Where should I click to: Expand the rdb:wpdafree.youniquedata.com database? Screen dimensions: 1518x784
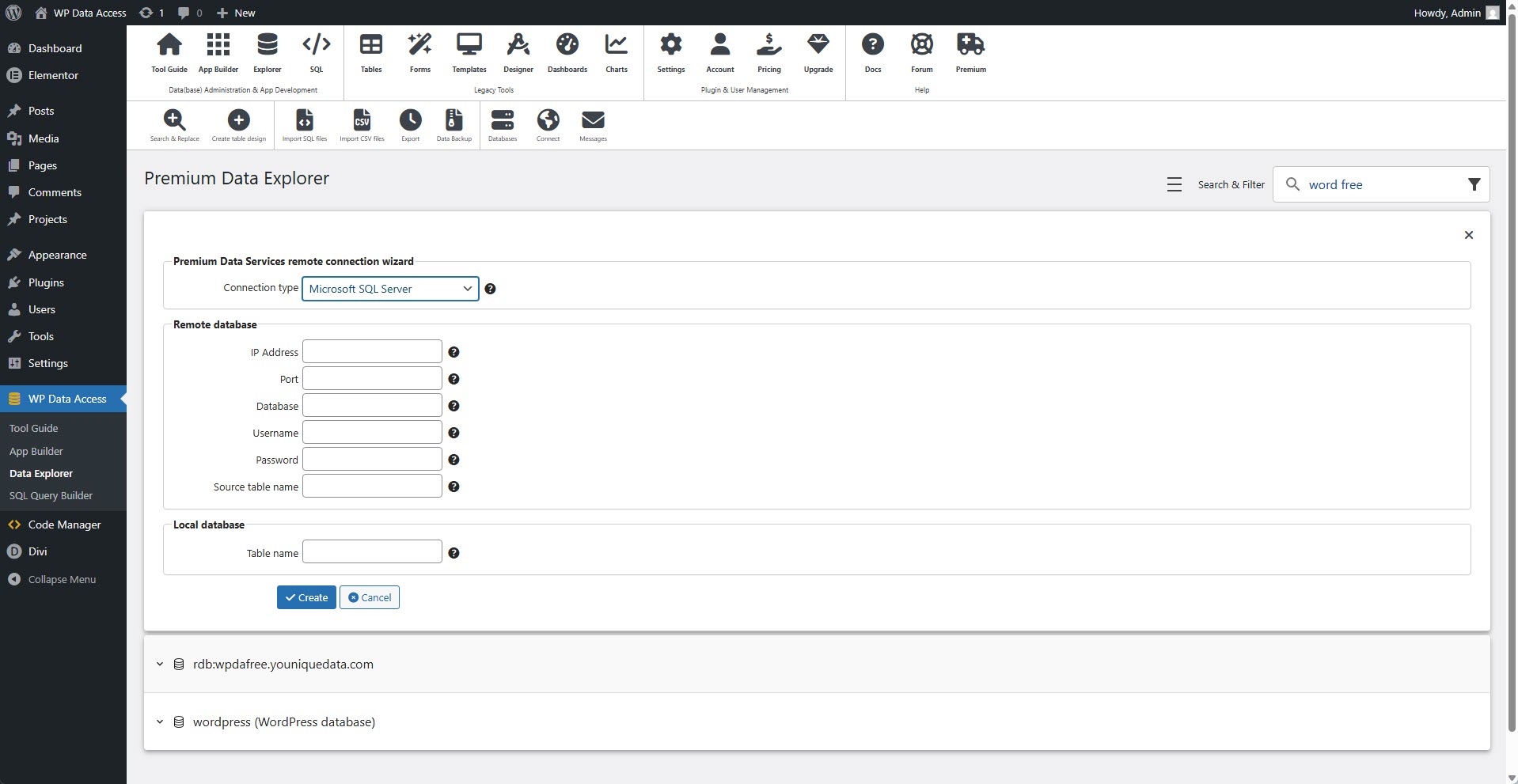coord(160,665)
